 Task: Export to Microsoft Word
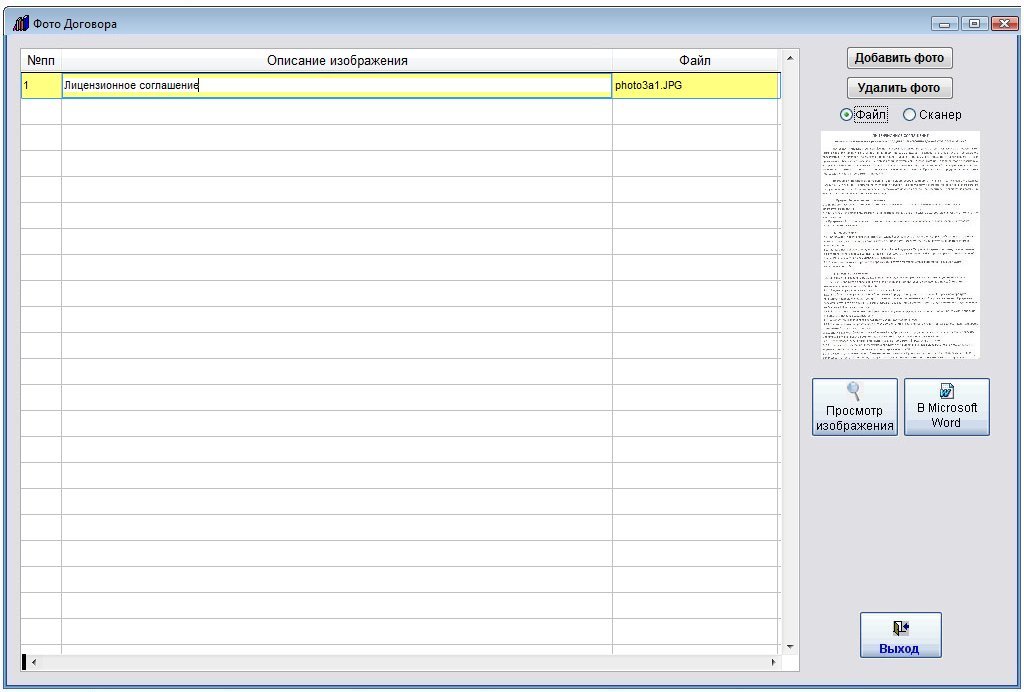(946, 407)
